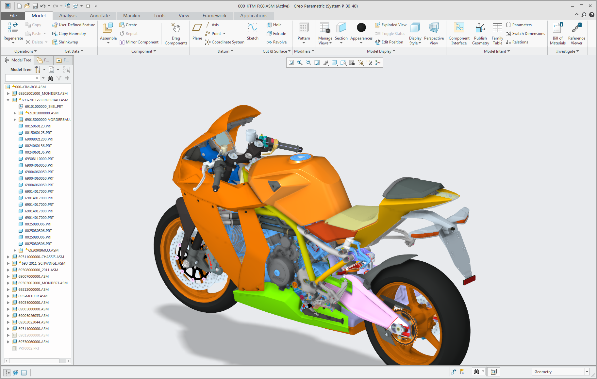Screen dimensions: 597x379
Task: Switch to the Analysis ribbon tab
Action: click(x=67, y=16)
